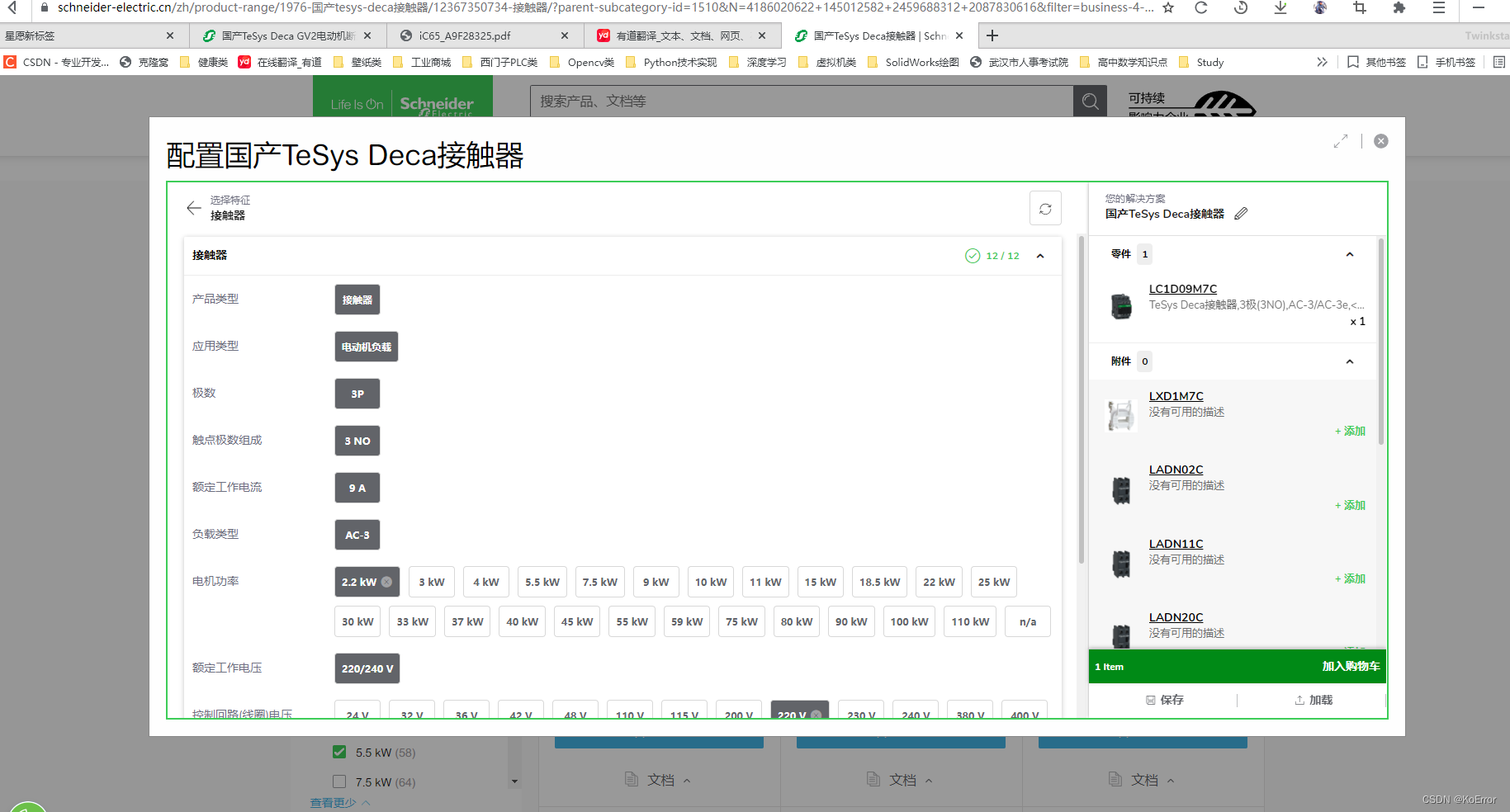The width and height of the screenshot is (1510, 812).
Task: Expand the configurator dialog to full screen
Action: (x=1341, y=142)
